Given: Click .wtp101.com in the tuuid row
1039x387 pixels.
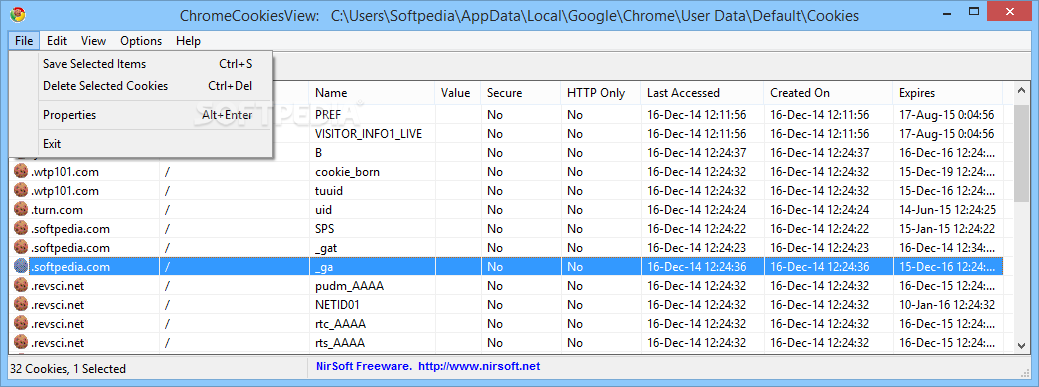Looking at the screenshot, I should (x=64, y=191).
